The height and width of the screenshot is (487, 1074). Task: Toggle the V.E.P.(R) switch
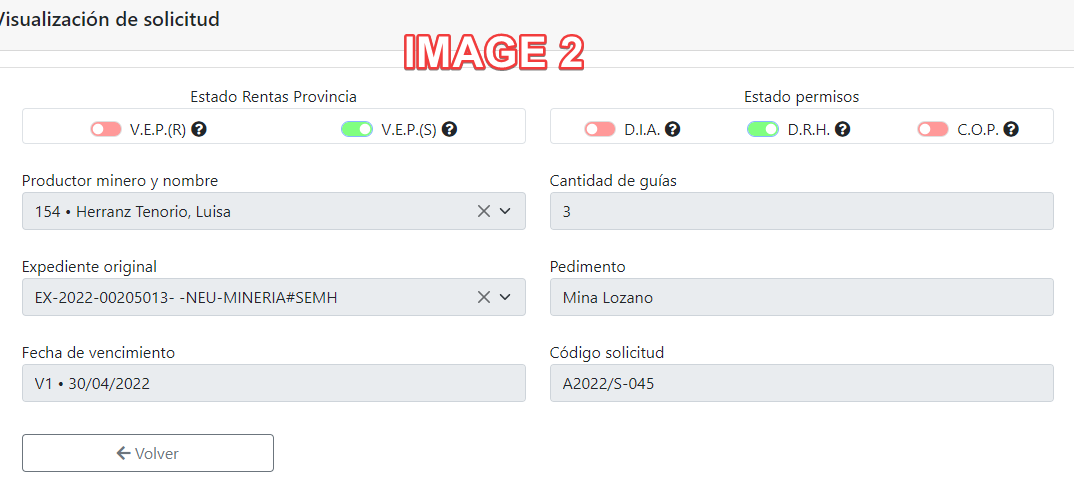tap(105, 129)
